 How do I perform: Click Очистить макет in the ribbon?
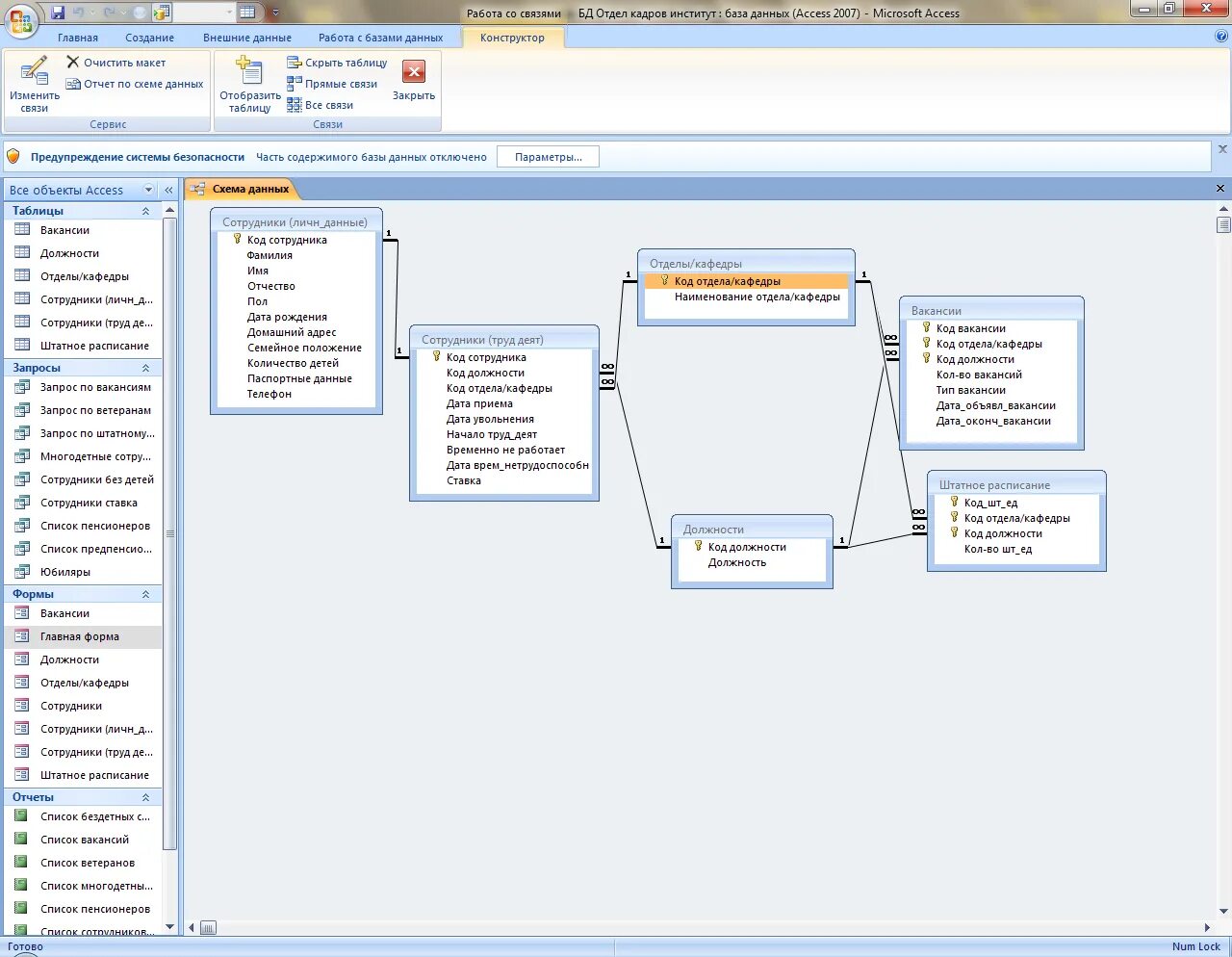pos(115,63)
